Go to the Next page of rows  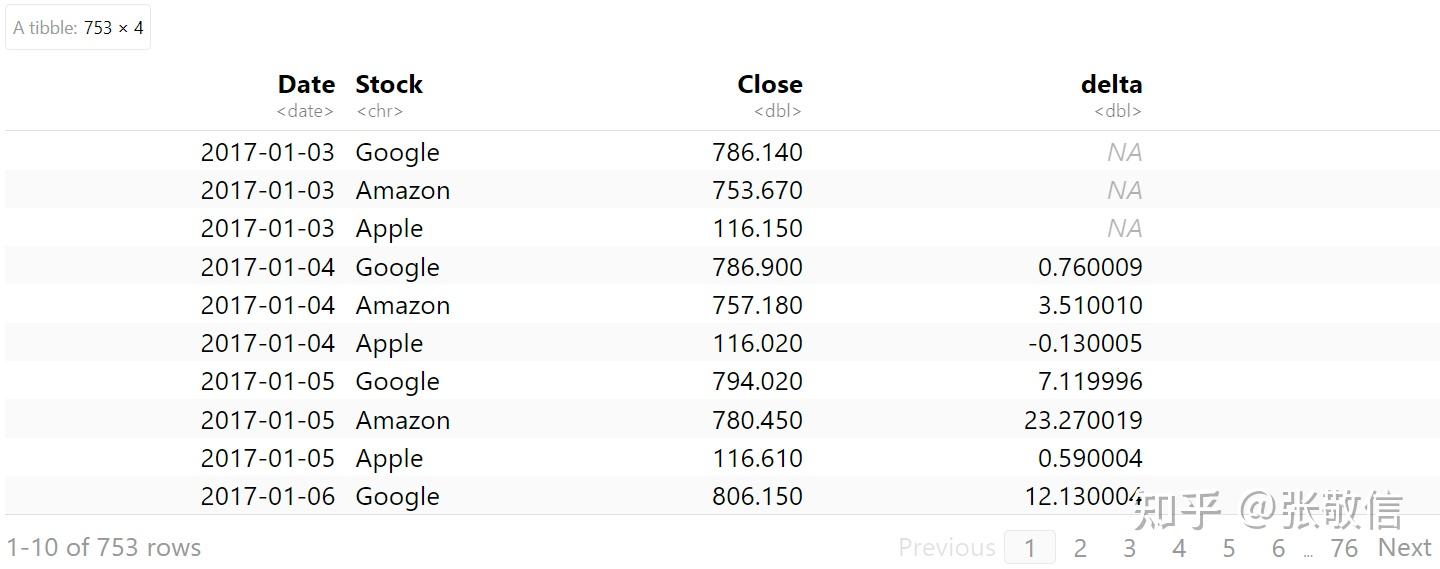pyautogui.click(x=1404, y=547)
